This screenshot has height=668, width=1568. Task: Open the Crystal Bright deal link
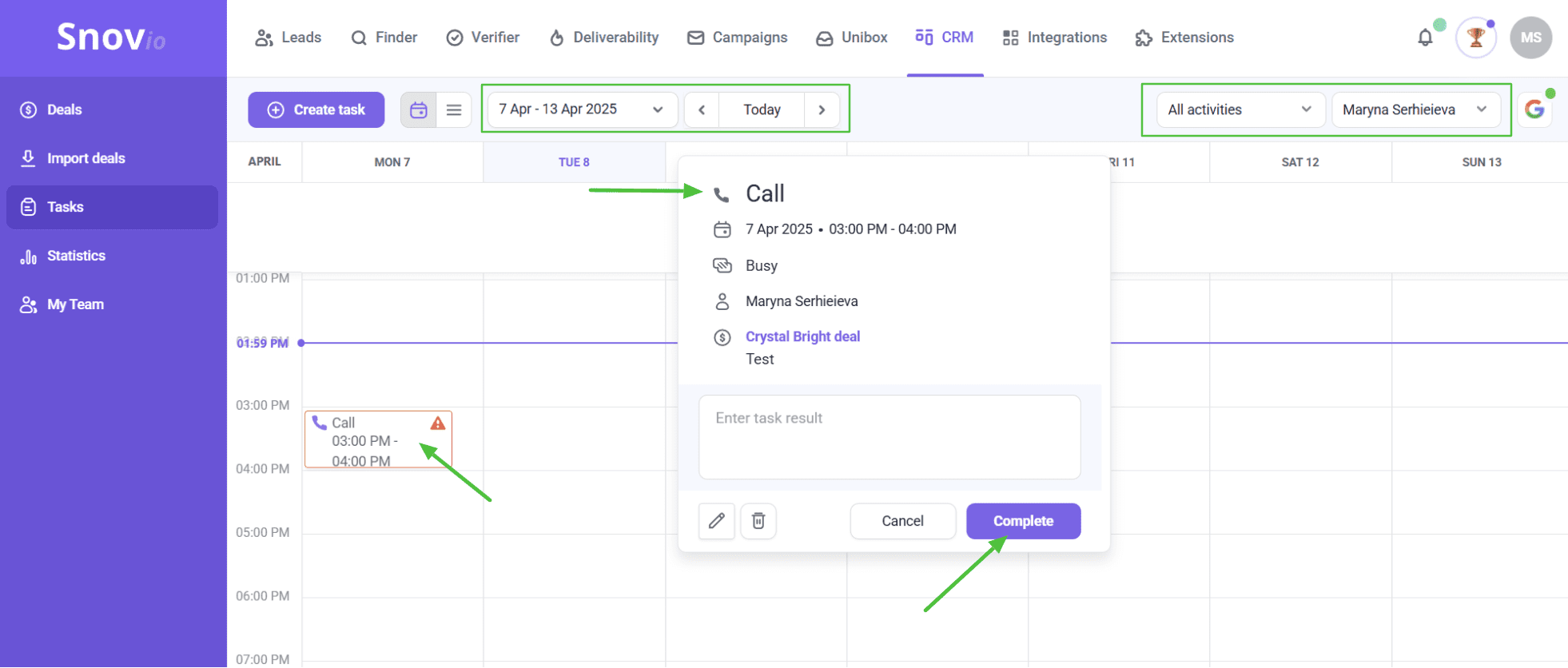point(802,336)
